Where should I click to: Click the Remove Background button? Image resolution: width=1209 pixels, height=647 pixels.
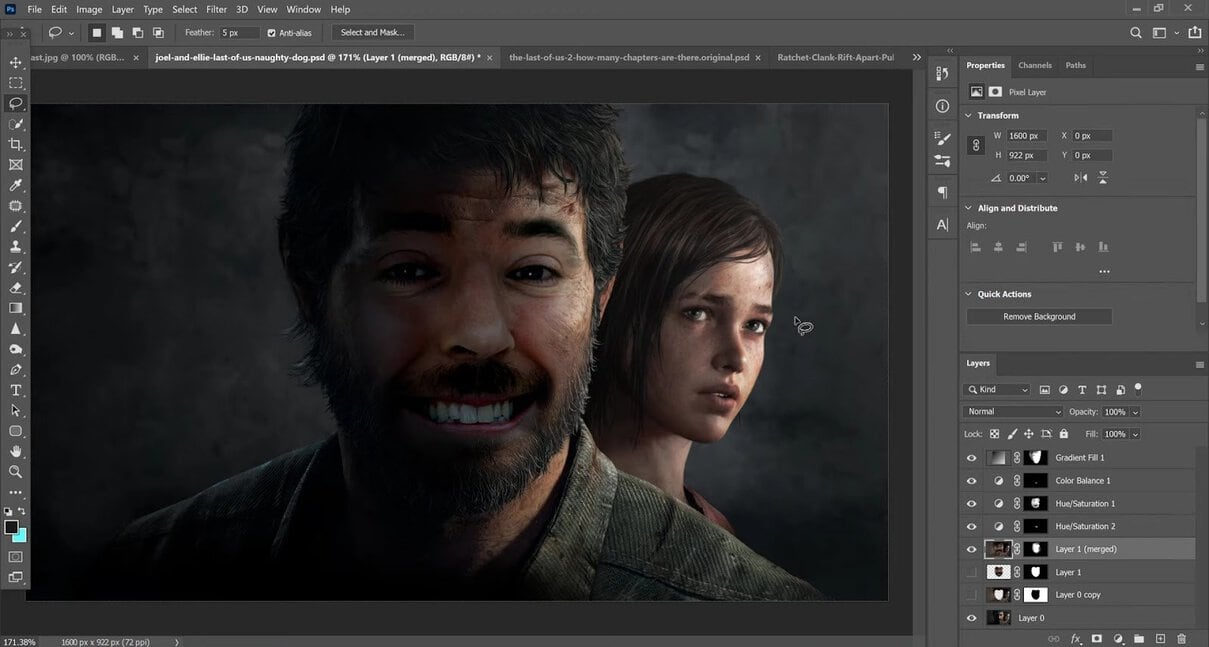pyautogui.click(x=1039, y=316)
